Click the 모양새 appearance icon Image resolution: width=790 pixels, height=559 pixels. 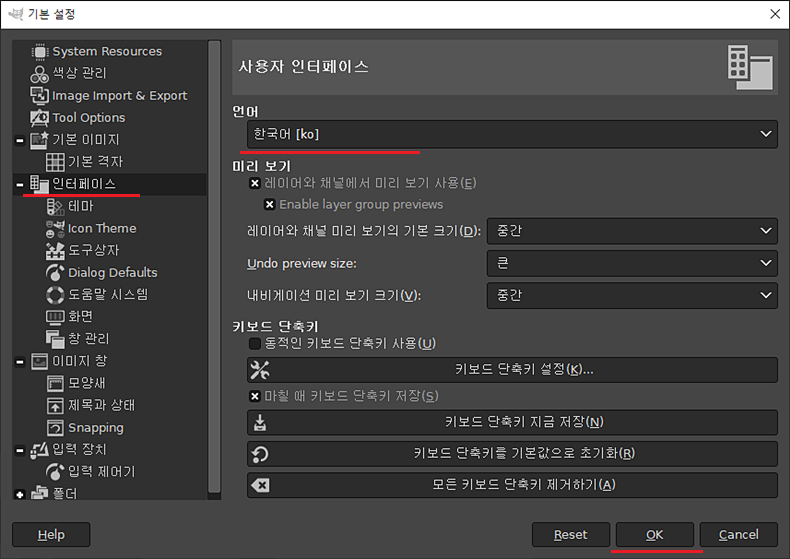55,383
